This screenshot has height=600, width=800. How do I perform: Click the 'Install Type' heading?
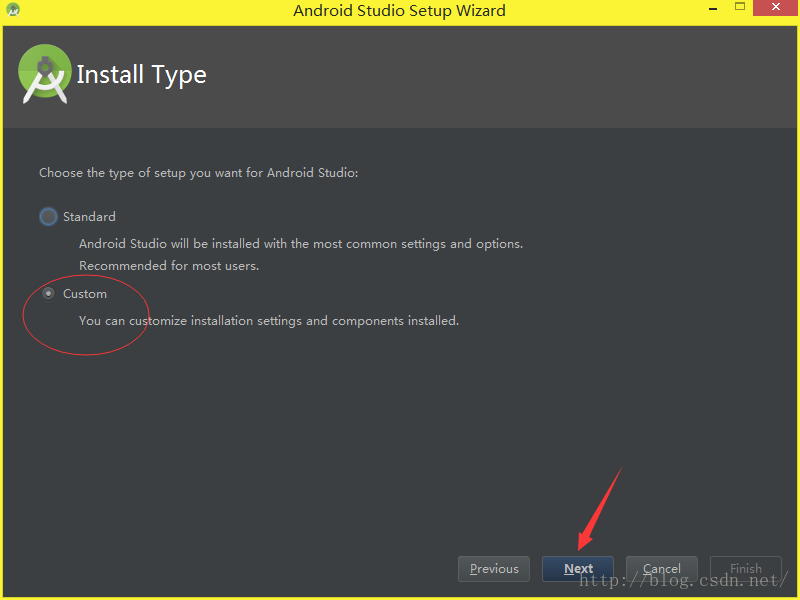(x=141, y=75)
